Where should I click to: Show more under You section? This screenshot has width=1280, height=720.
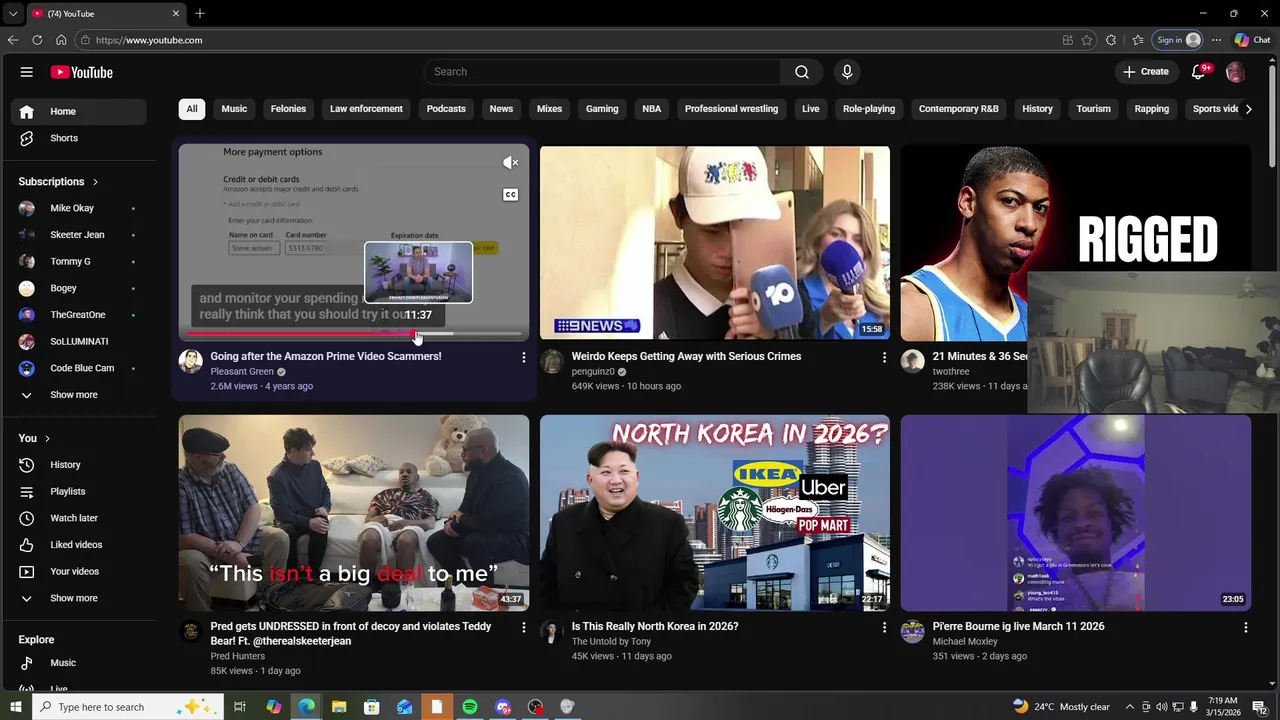pyautogui.click(x=80, y=598)
